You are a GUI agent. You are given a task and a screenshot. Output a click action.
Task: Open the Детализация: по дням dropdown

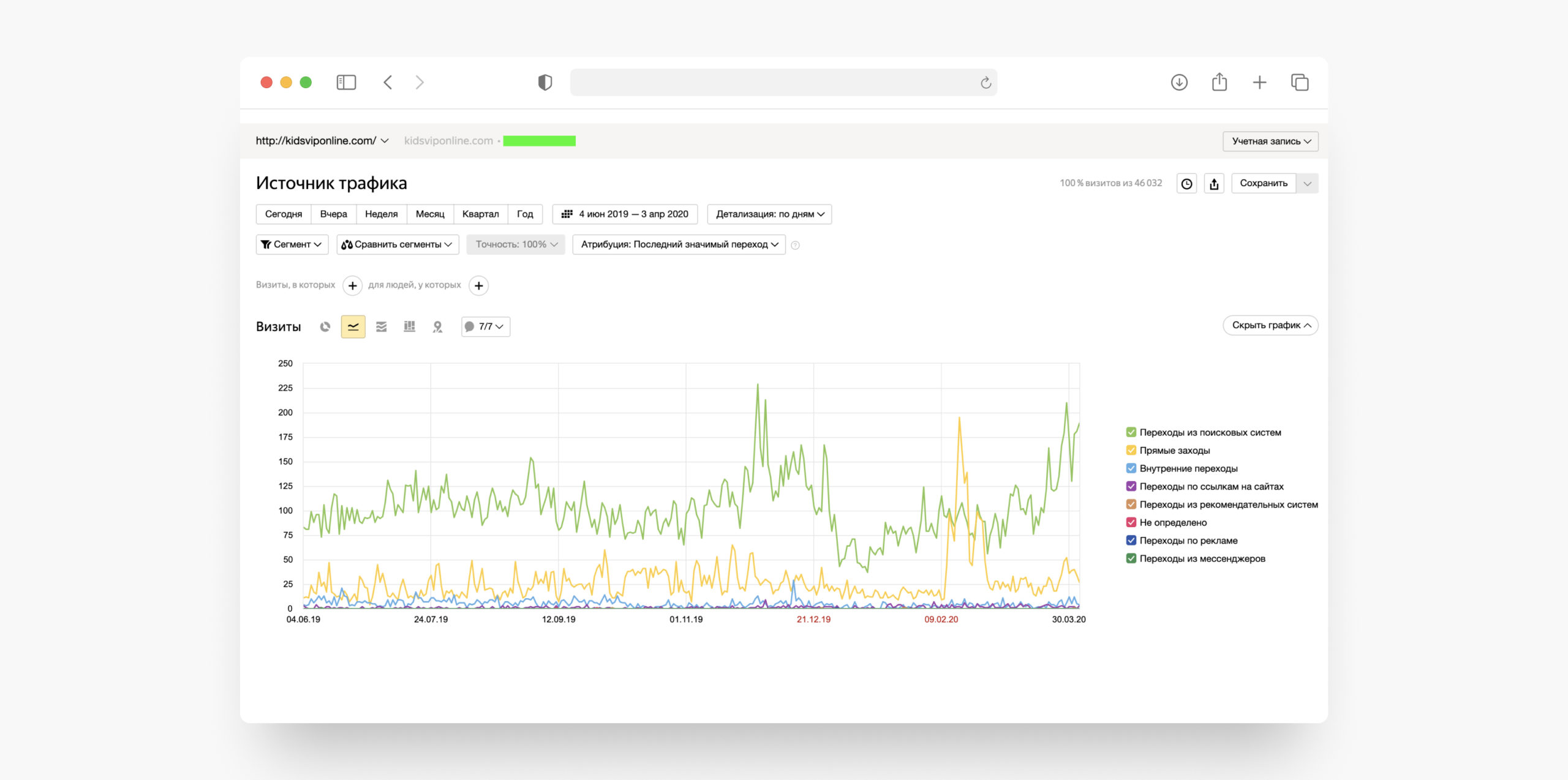coord(769,214)
